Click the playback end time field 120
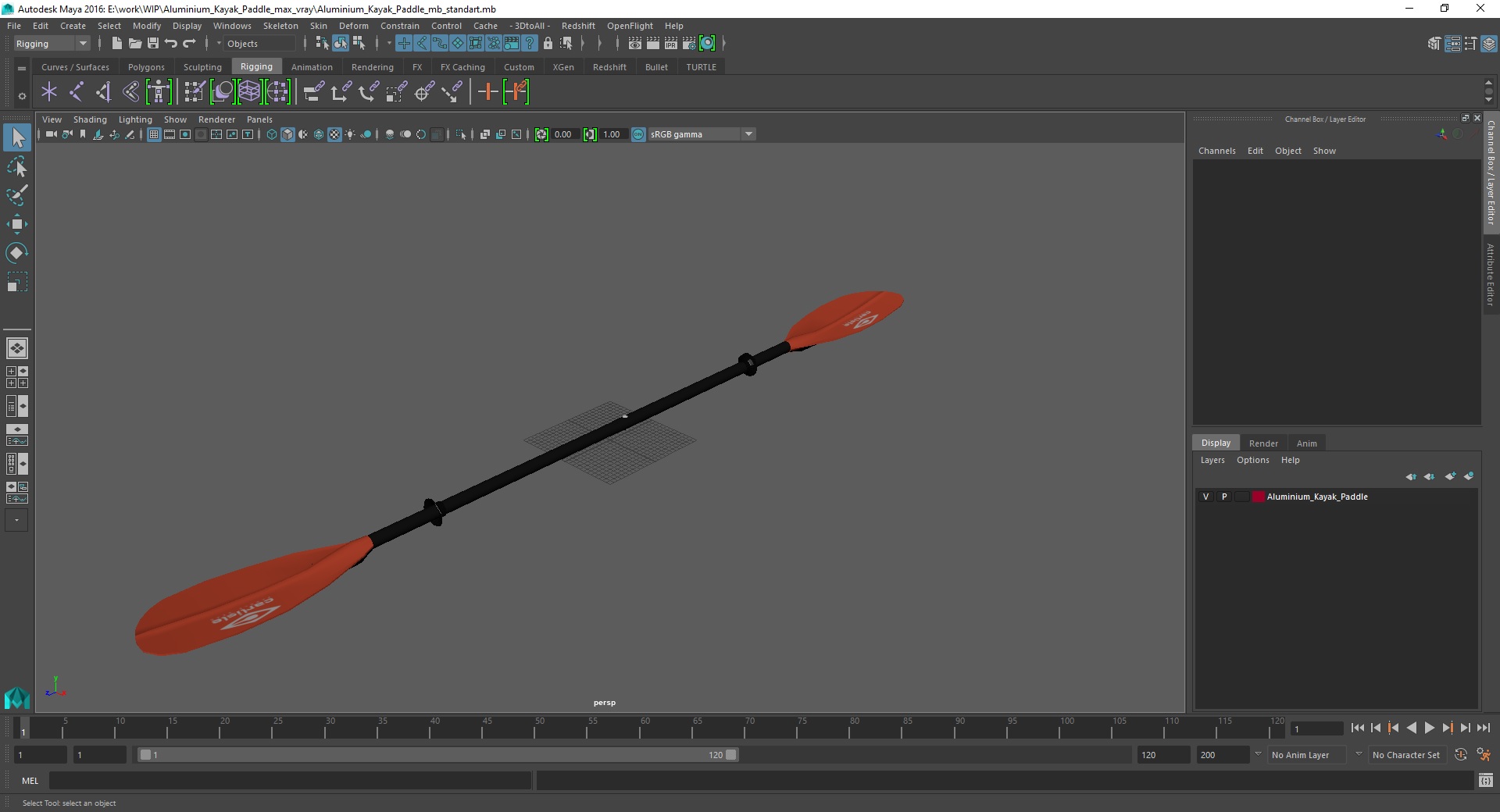 pyautogui.click(x=1163, y=755)
